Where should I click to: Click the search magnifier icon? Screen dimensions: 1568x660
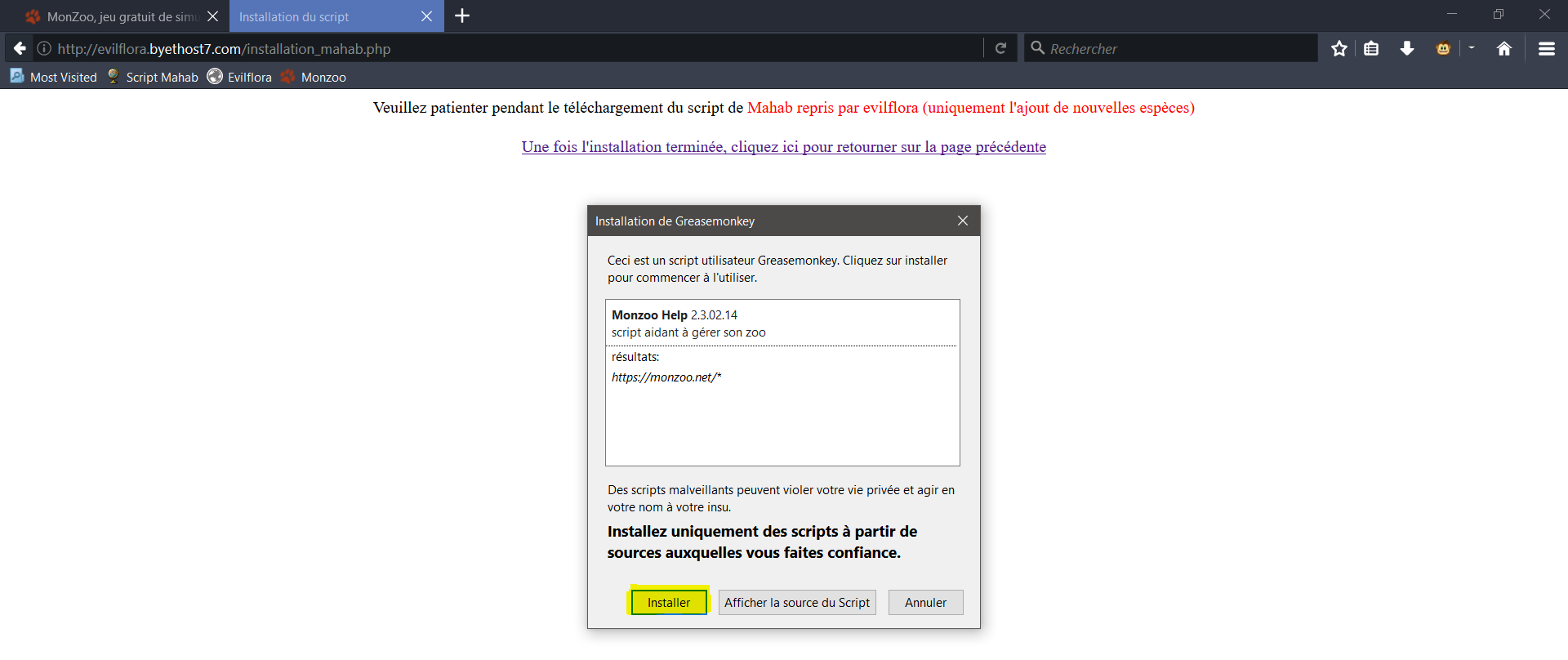pyautogui.click(x=1038, y=48)
